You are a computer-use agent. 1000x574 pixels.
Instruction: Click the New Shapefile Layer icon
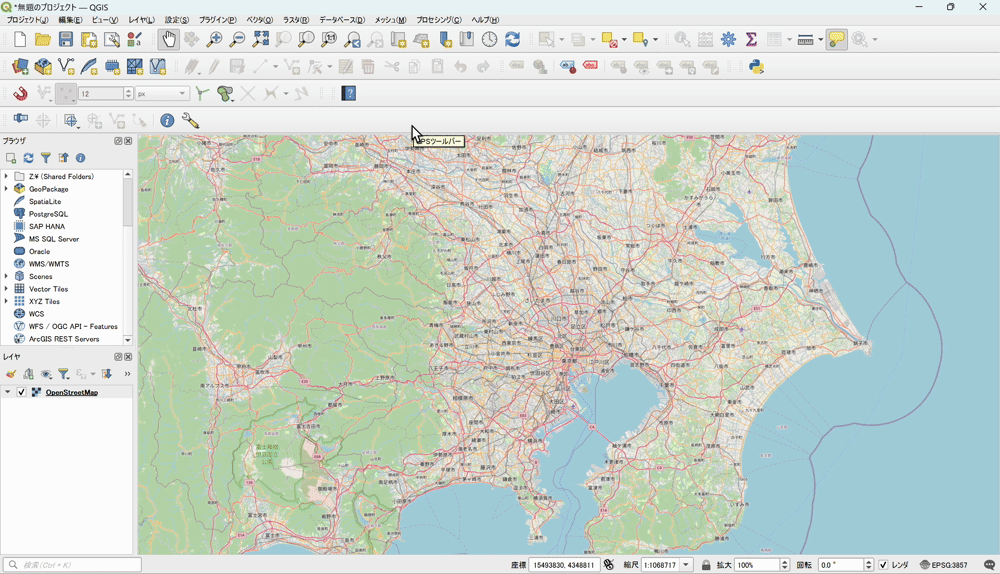[x=66, y=66]
